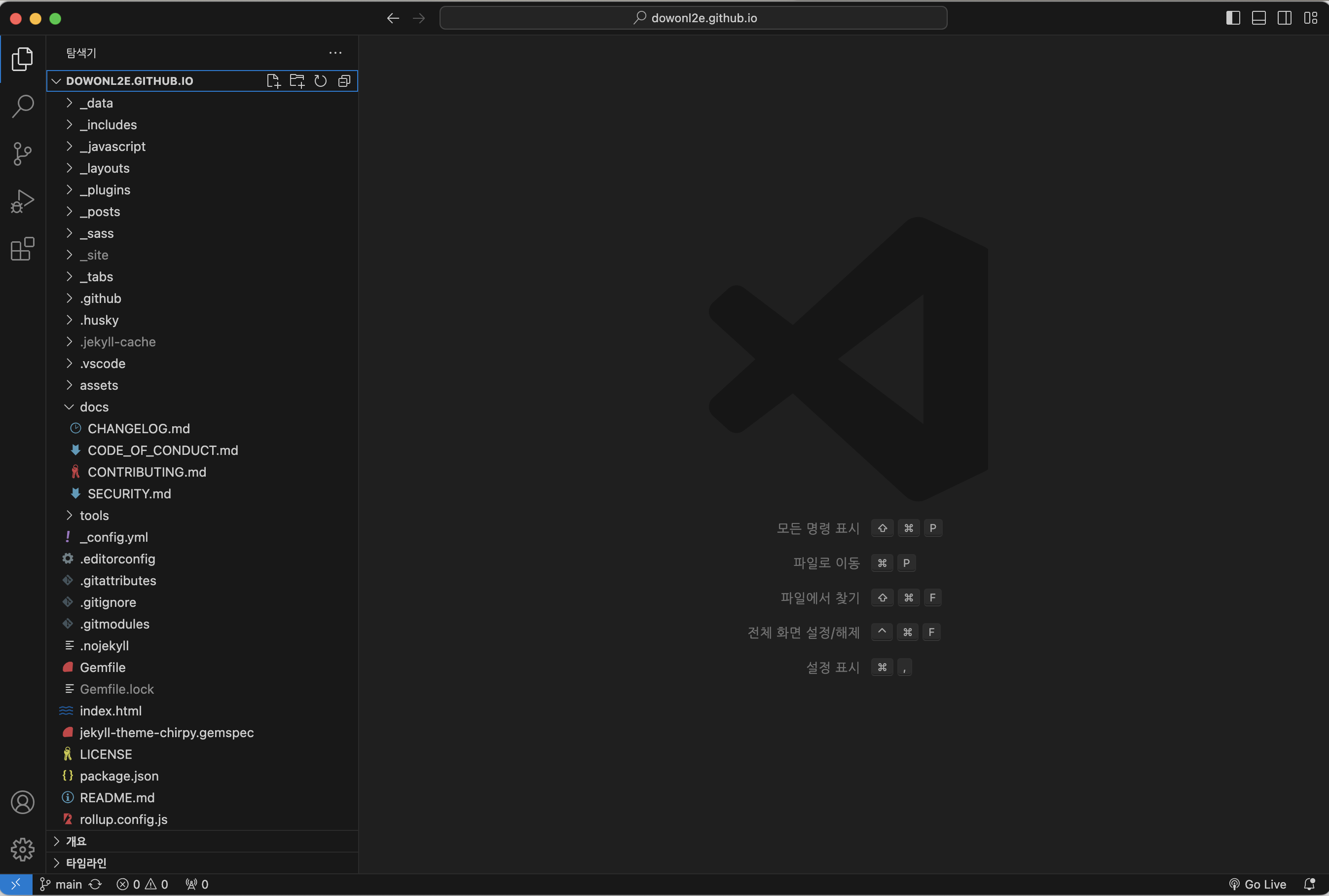
Task: Open the Explorer view in activity bar
Action: click(22, 59)
